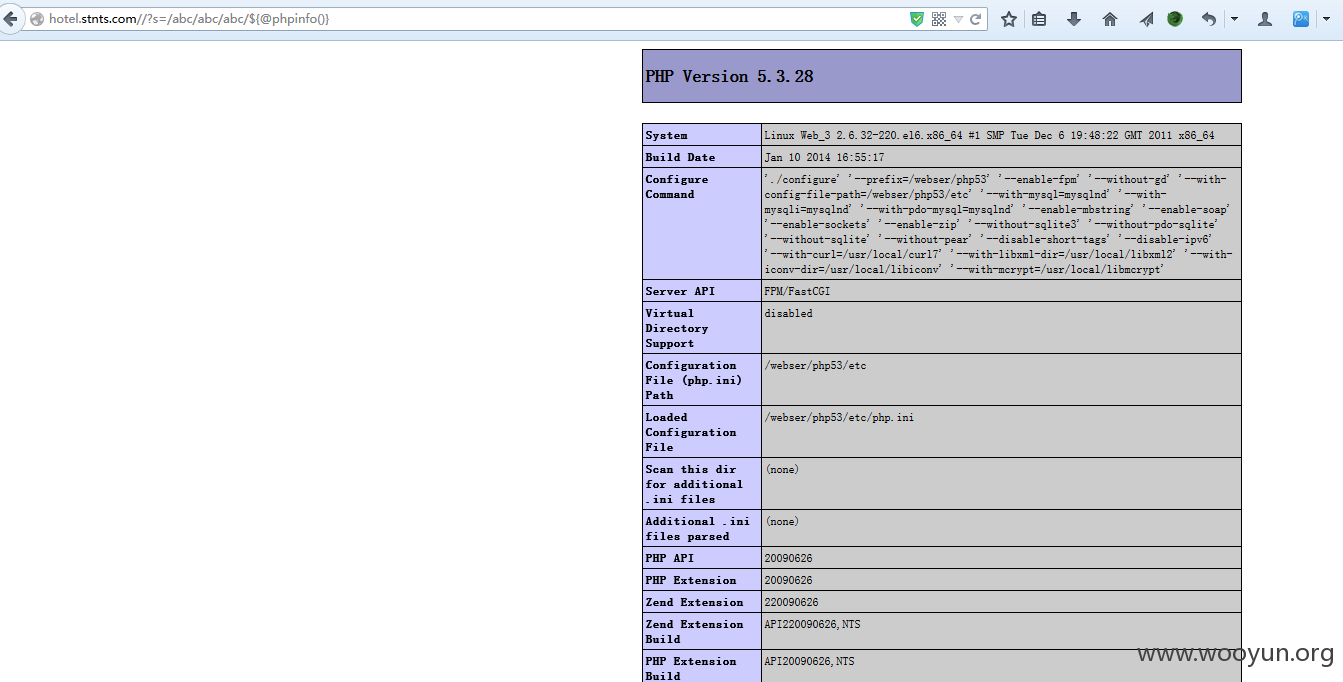The height and width of the screenshot is (682, 1343).
Task: Select Virtual Directory Support label
Action: [702, 328]
